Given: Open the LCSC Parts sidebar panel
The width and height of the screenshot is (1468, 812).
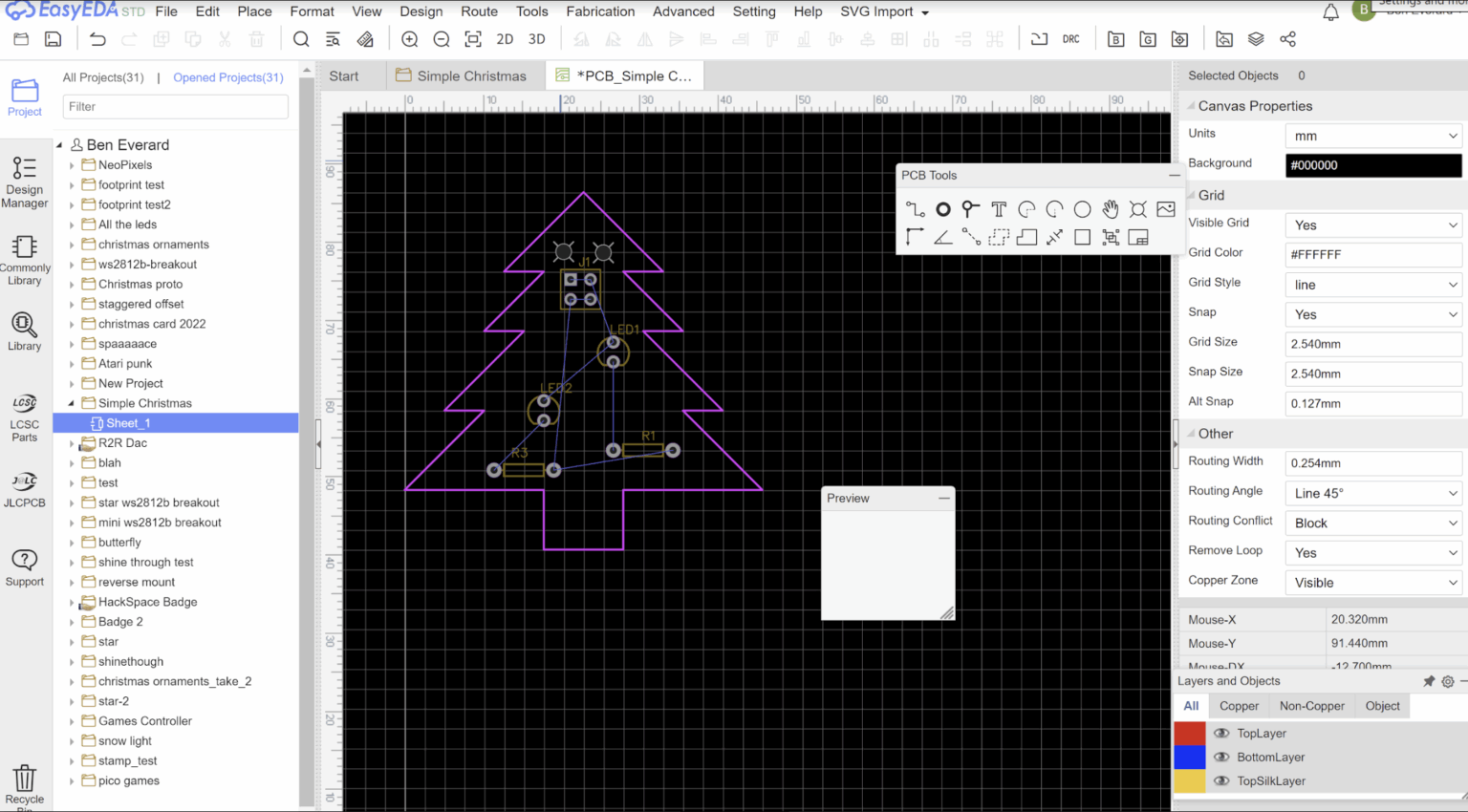Looking at the screenshot, I should point(25,417).
